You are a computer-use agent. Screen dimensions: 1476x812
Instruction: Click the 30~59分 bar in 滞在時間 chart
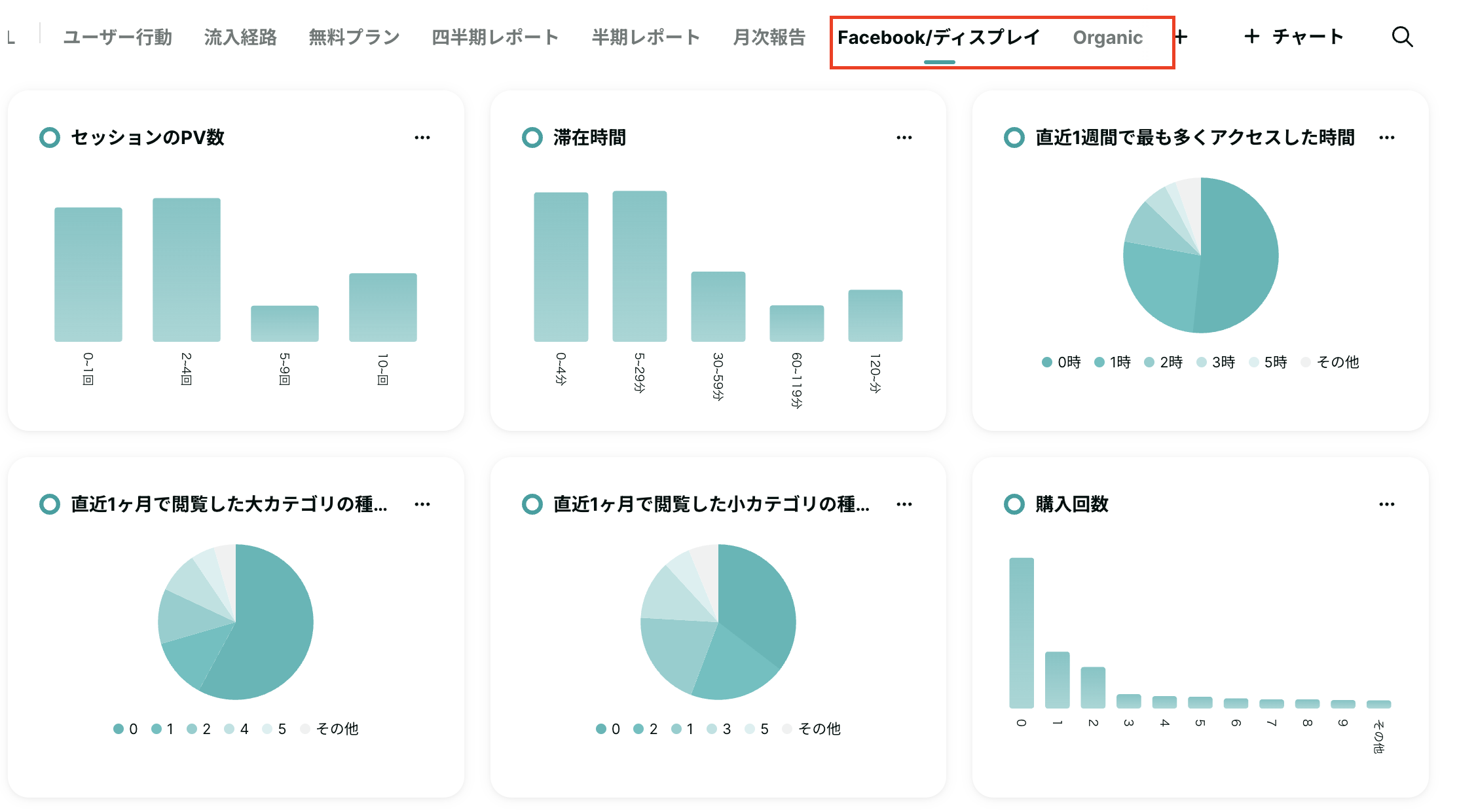[718, 306]
